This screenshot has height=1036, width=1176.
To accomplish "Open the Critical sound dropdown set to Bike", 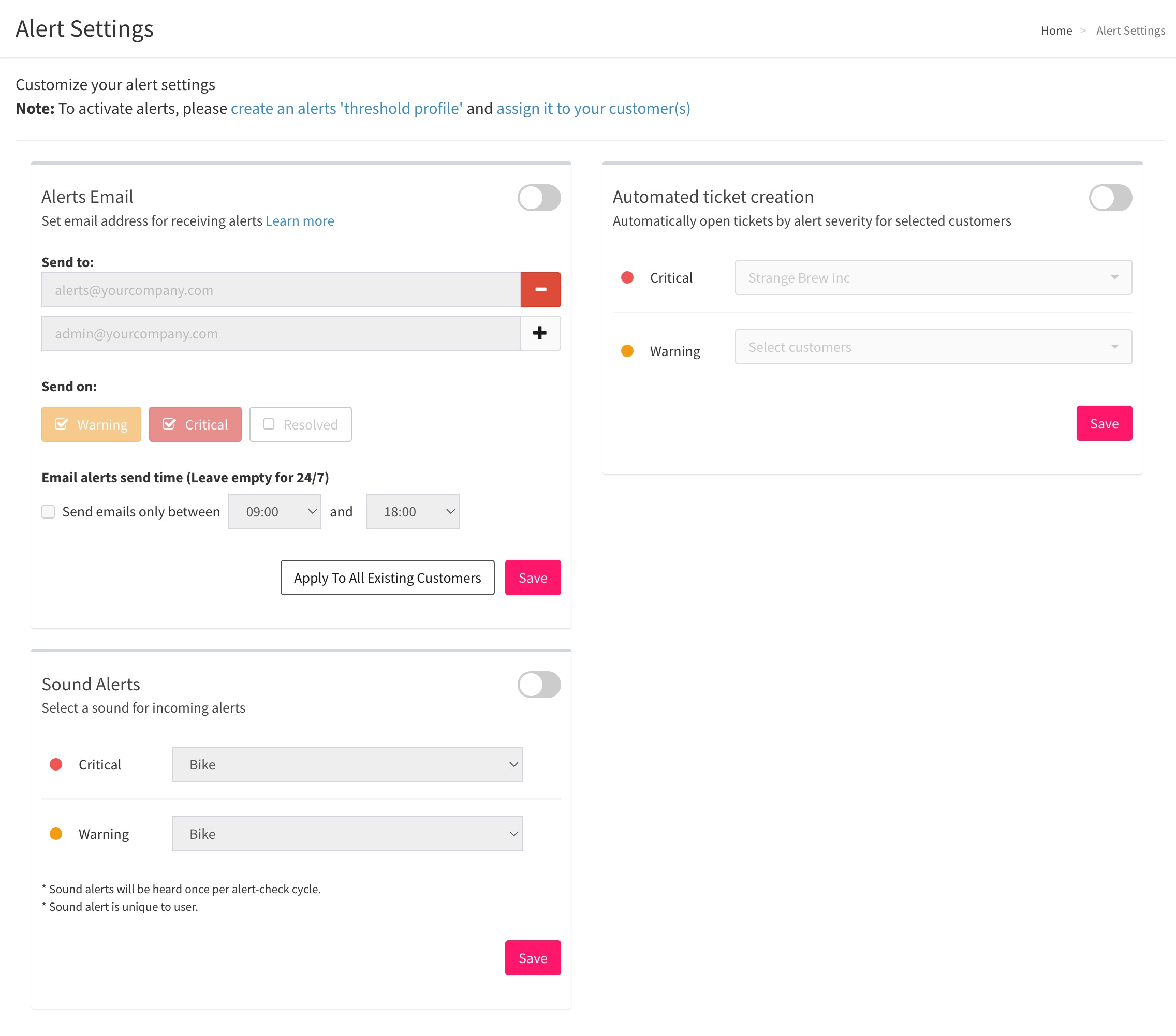I will (347, 764).
